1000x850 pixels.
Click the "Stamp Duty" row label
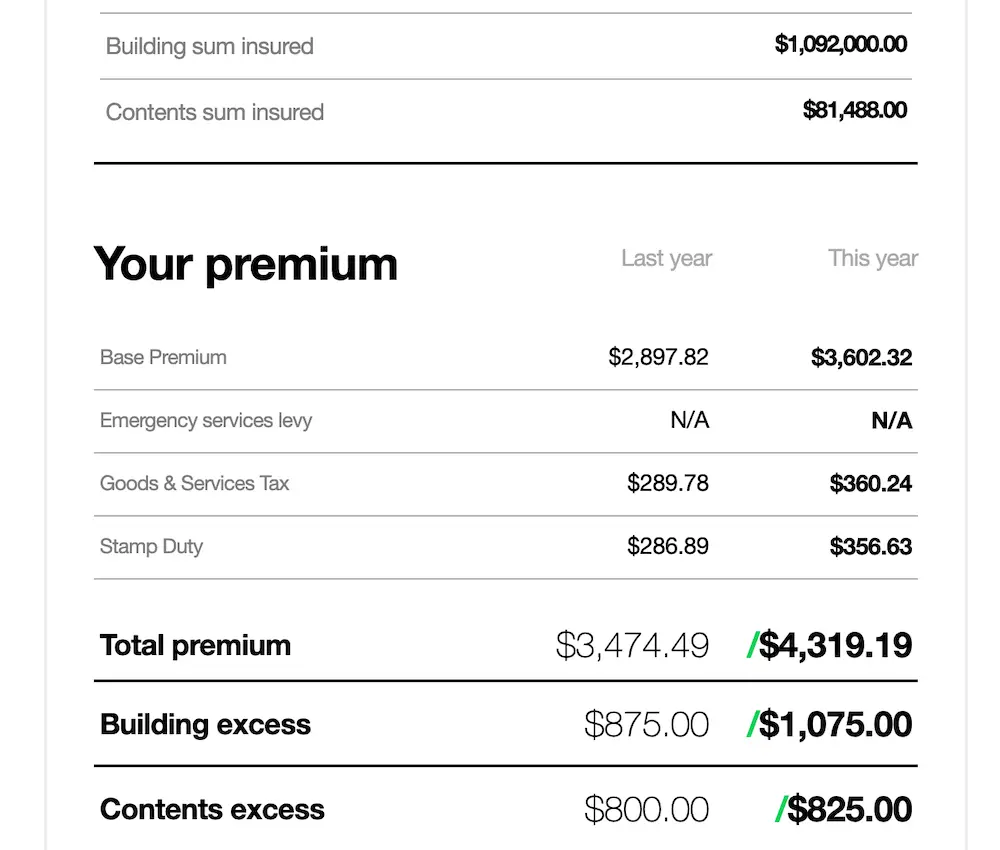coord(151,546)
